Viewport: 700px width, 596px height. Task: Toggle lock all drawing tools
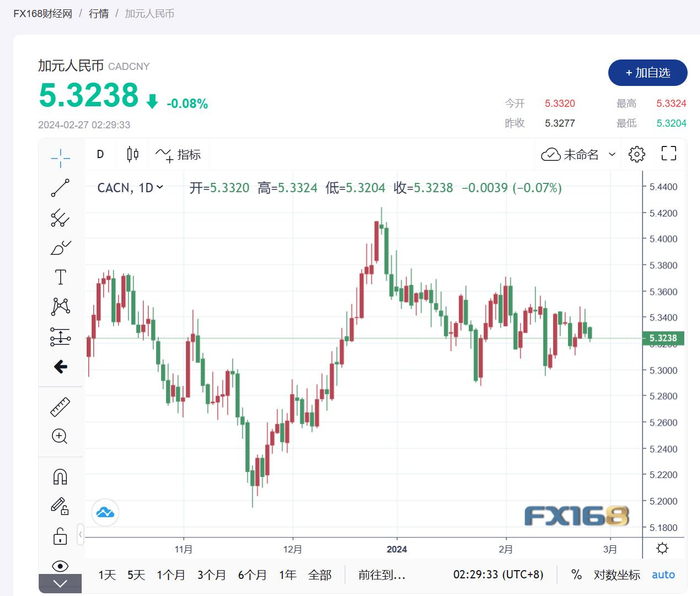coord(60,536)
